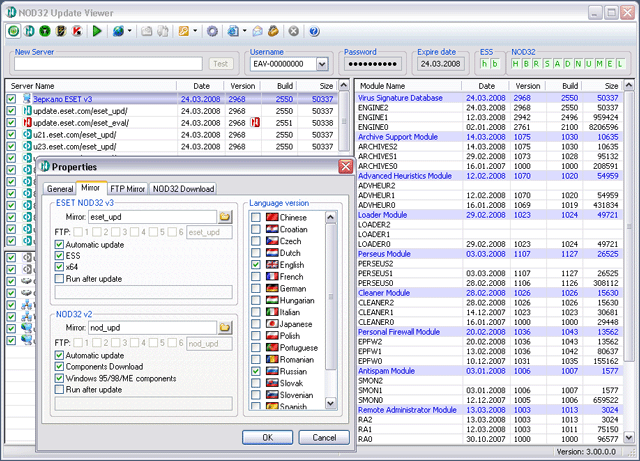Toggle the x64 checkbox
The height and width of the screenshot is (461, 640).
coord(59,267)
